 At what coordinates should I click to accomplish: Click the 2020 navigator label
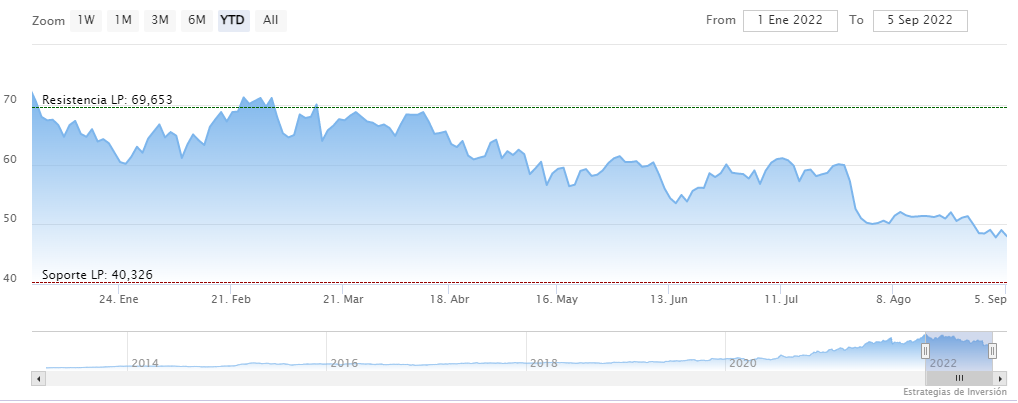tap(743, 363)
